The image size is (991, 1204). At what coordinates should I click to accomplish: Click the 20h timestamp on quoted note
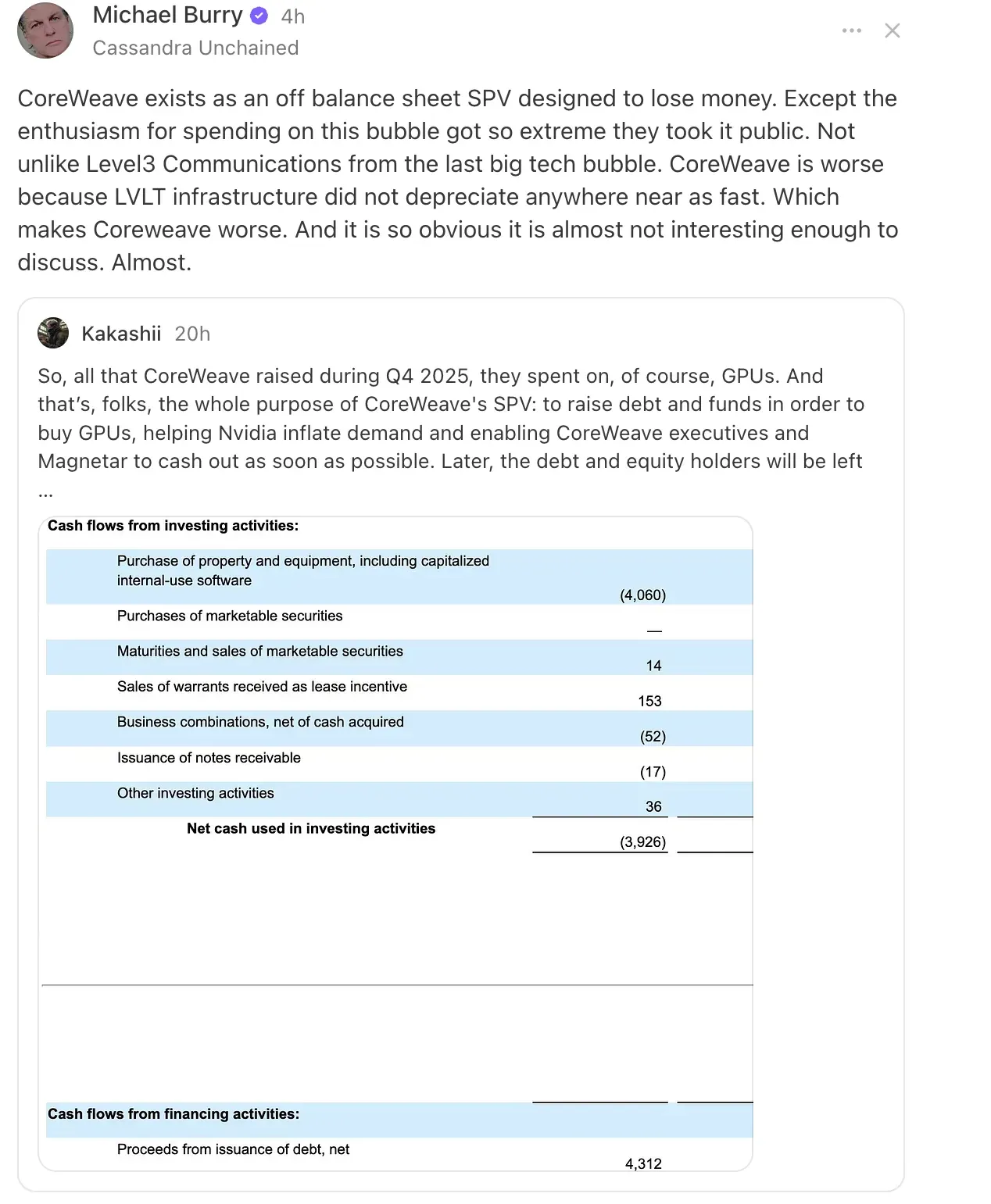[x=192, y=334]
